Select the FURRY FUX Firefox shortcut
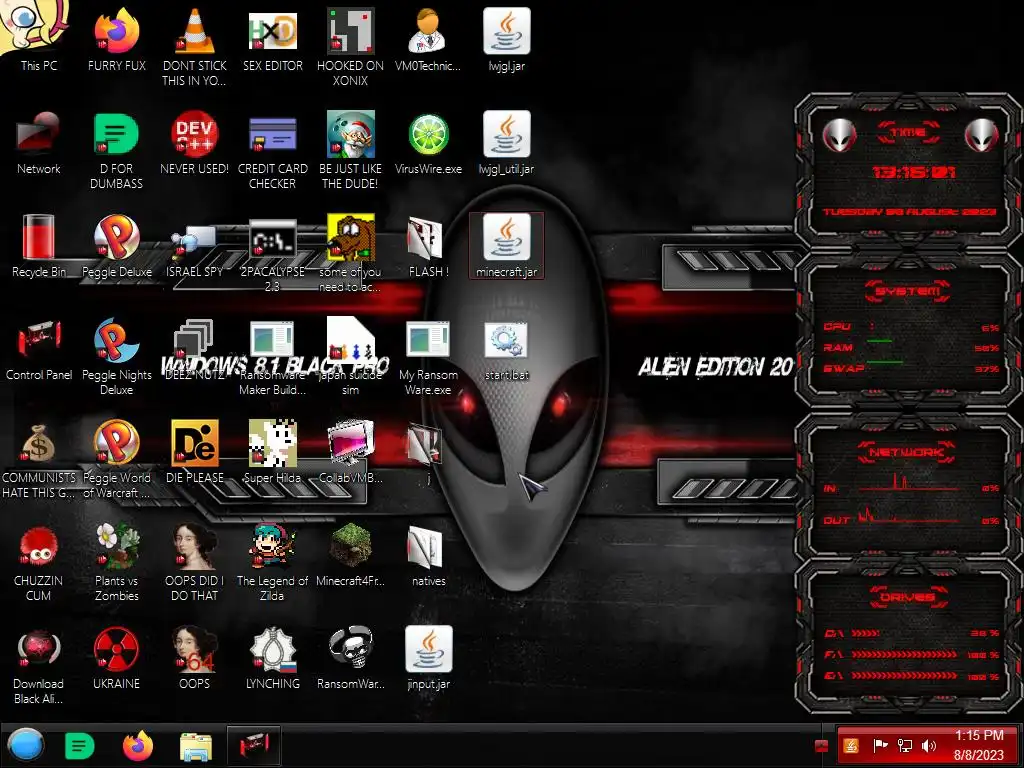Image resolution: width=1024 pixels, height=768 pixels. (x=116, y=38)
